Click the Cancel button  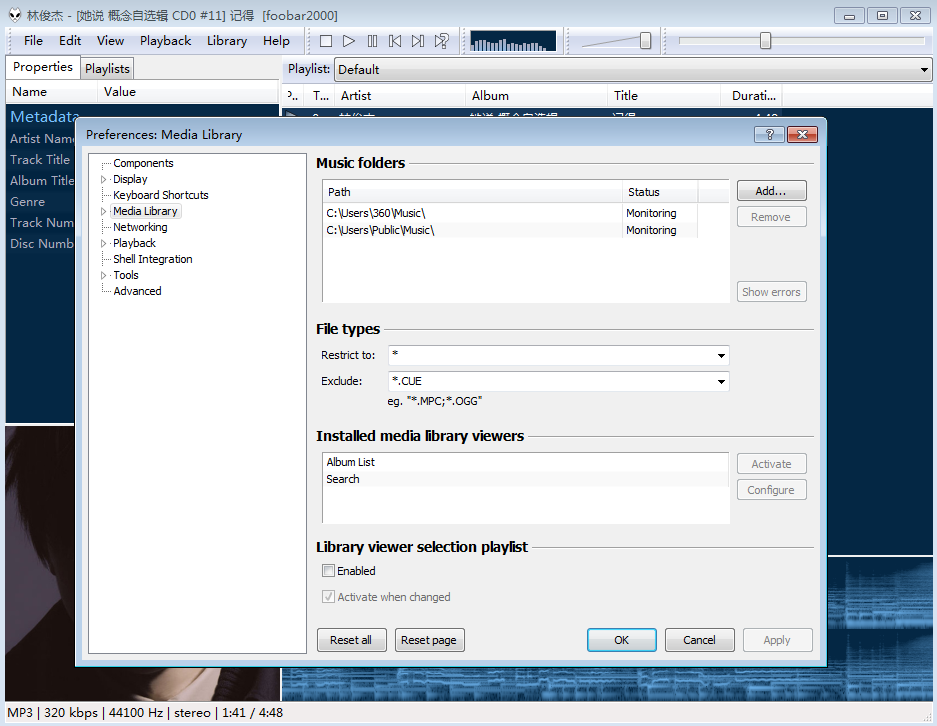699,640
